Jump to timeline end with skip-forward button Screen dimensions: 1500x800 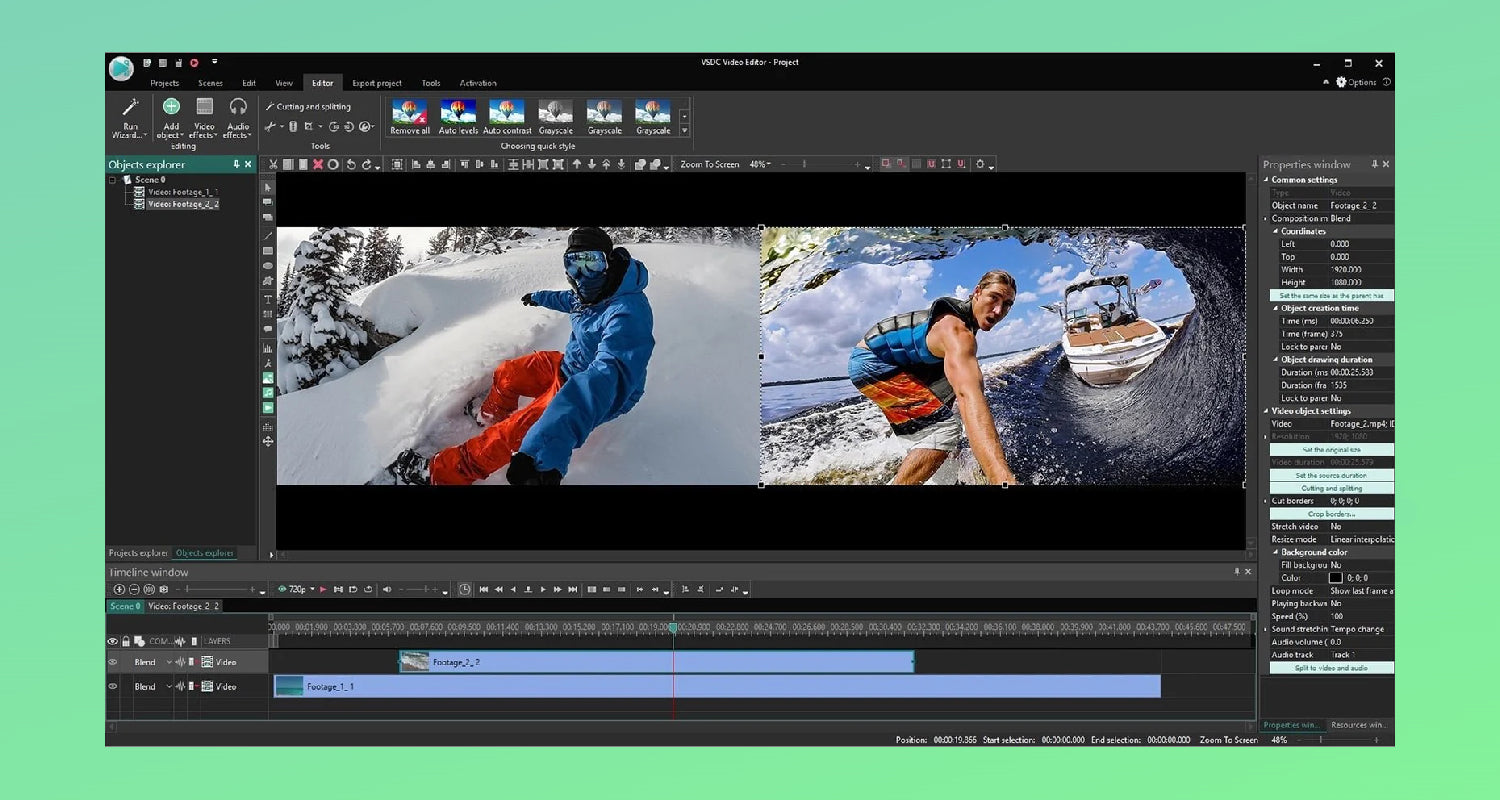pyautogui.click(x=573, y=590)
